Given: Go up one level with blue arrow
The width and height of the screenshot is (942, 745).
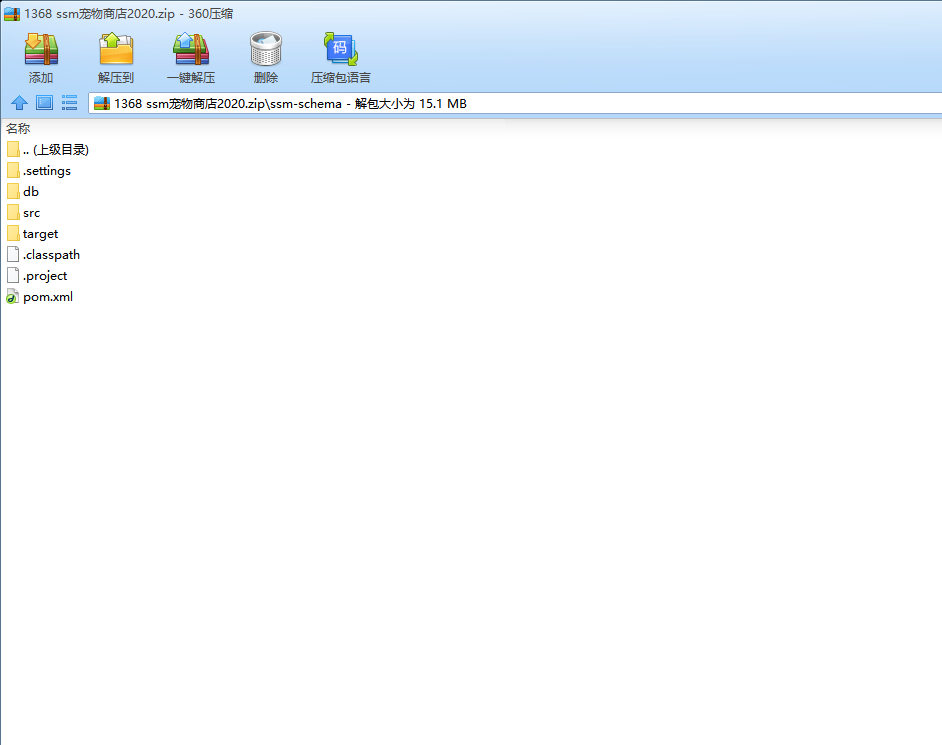Looking at the screenshot, I should (x=19, y=103).
